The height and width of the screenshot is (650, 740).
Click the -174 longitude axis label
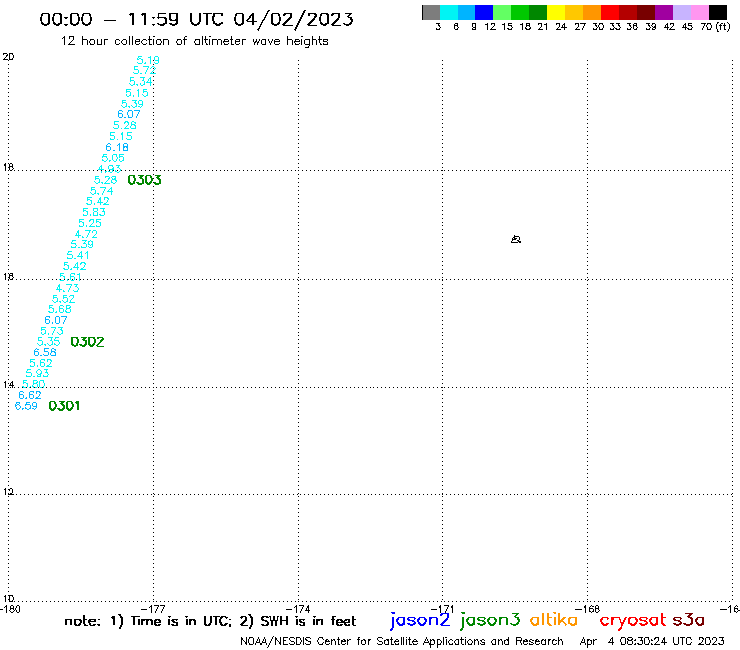(299, 609)
